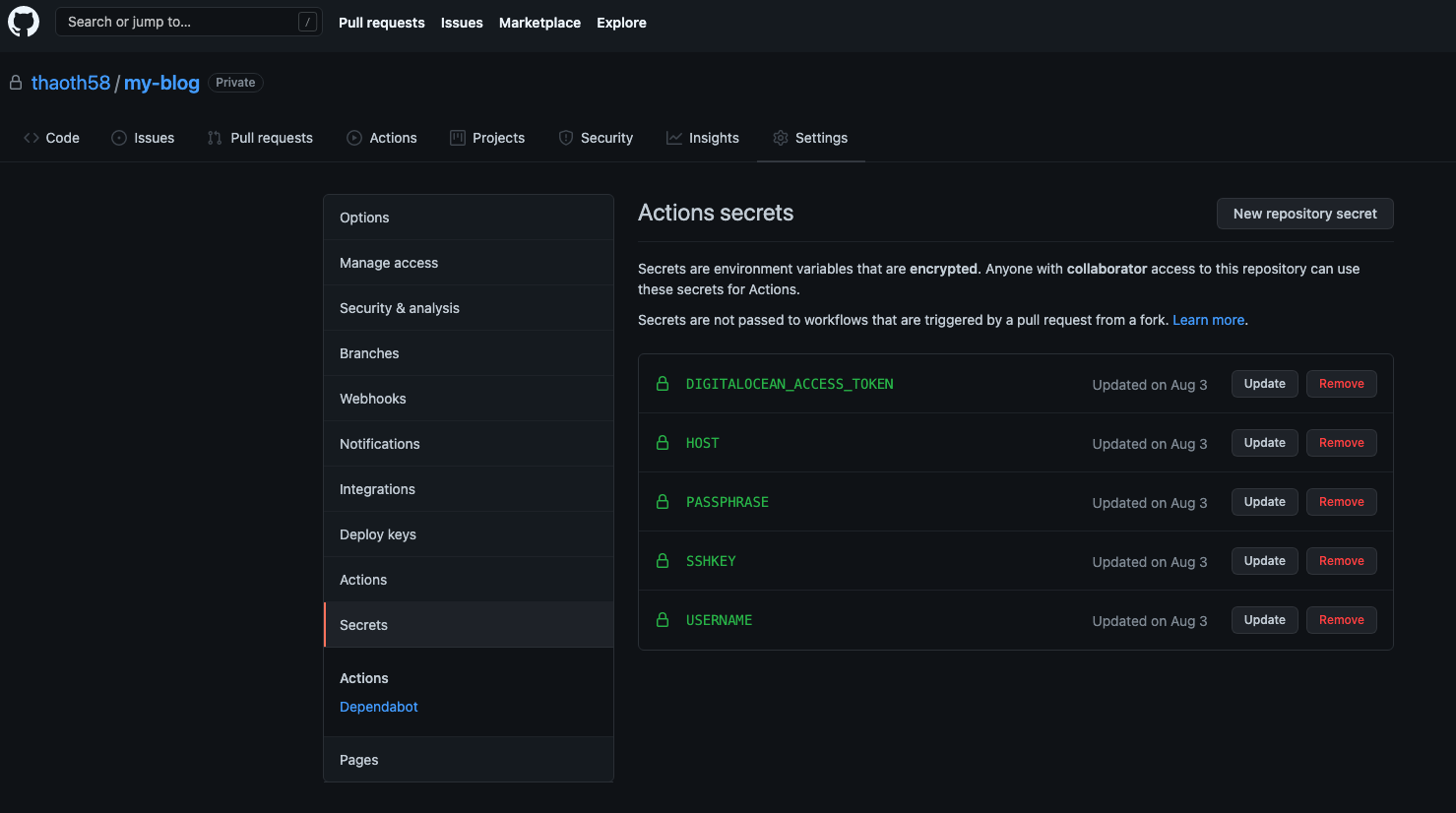The height and width of the screenshot is (813, 1456).
Task: Open the Dependabot secrets link
Action: click(x=378, y=707)
